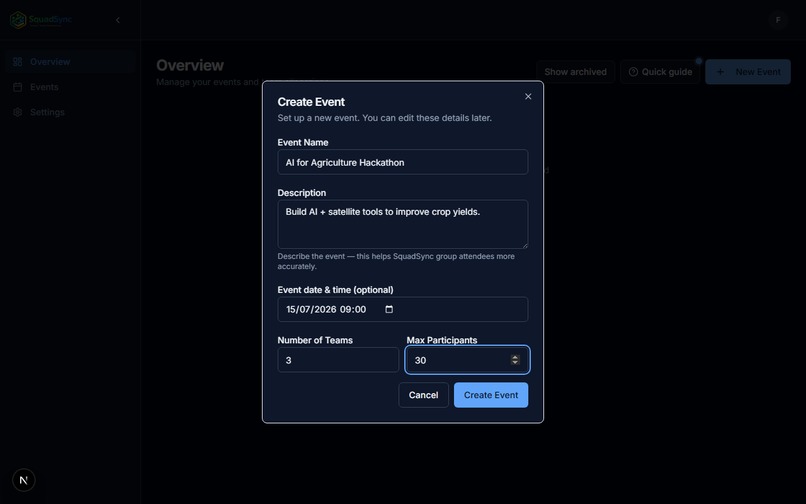Click the Description text area
Viewport: 806px width, 504px height.
tap(402, 224)
